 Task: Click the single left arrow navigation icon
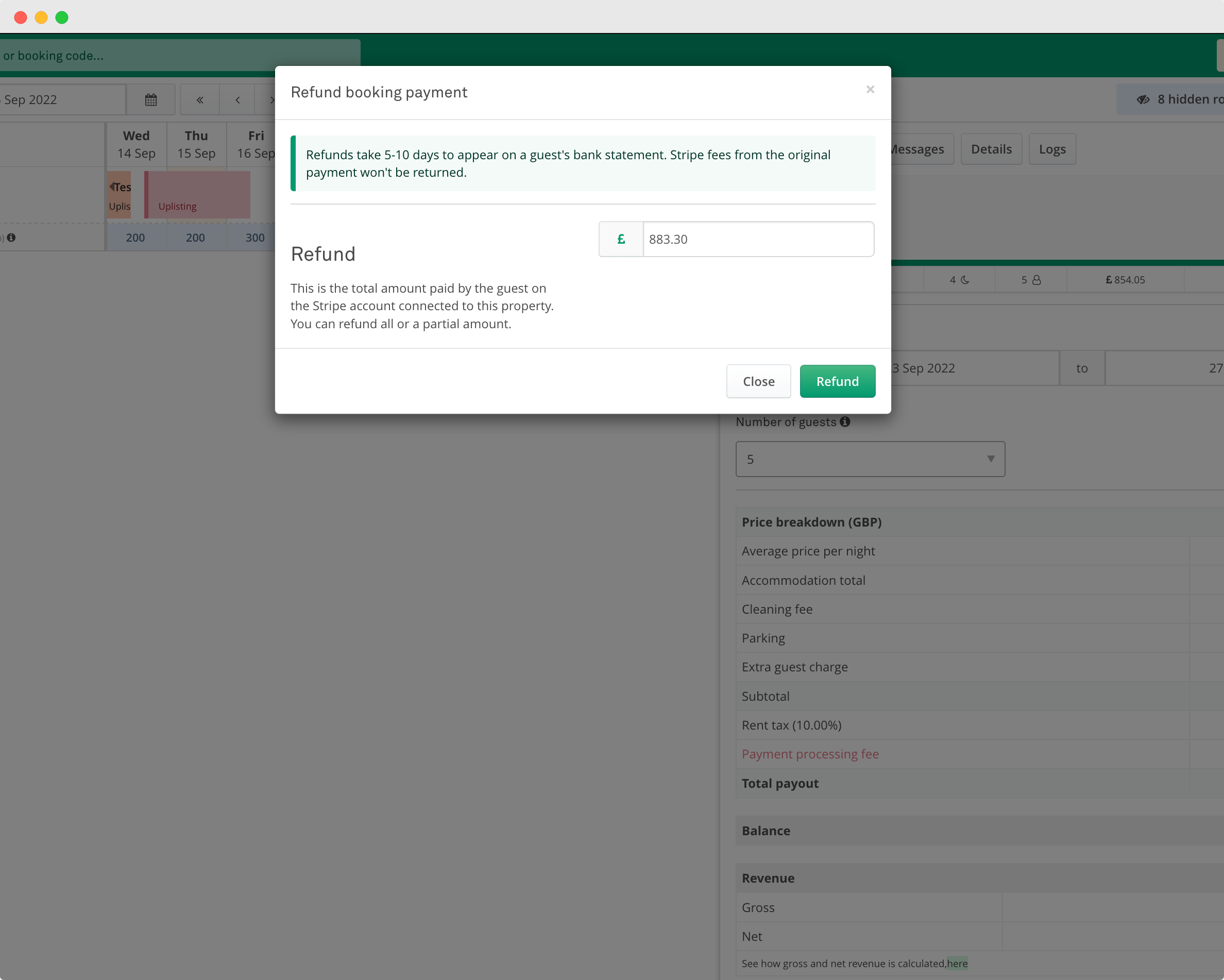237,99
